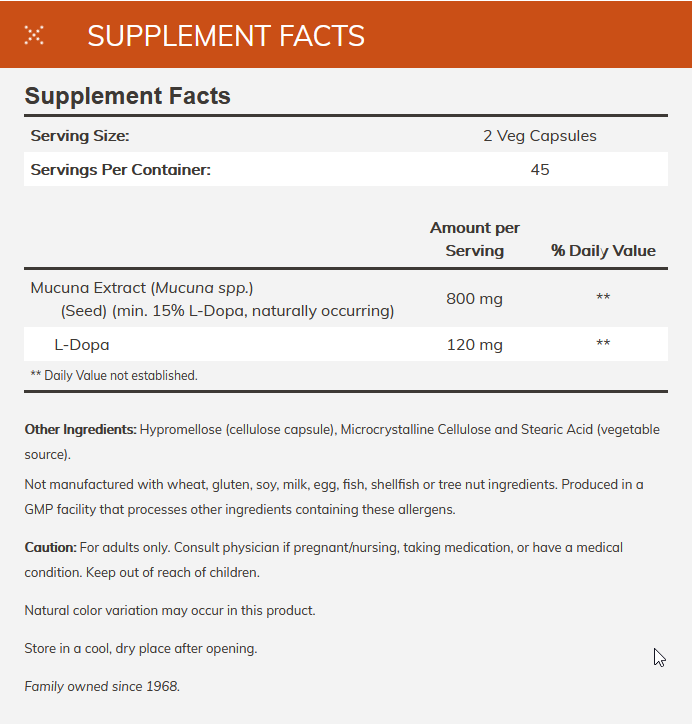Click the % Daily Value column header

[x=603, y=250]
